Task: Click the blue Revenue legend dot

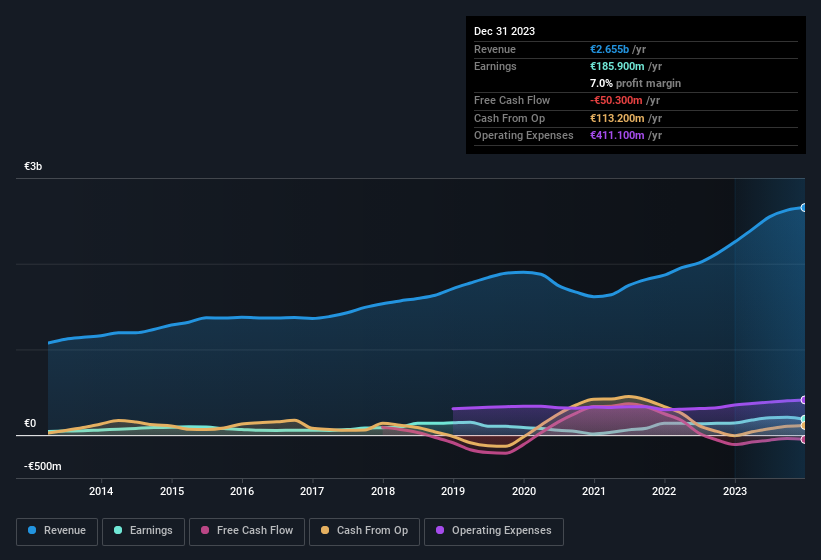Action: click(33, 530)
